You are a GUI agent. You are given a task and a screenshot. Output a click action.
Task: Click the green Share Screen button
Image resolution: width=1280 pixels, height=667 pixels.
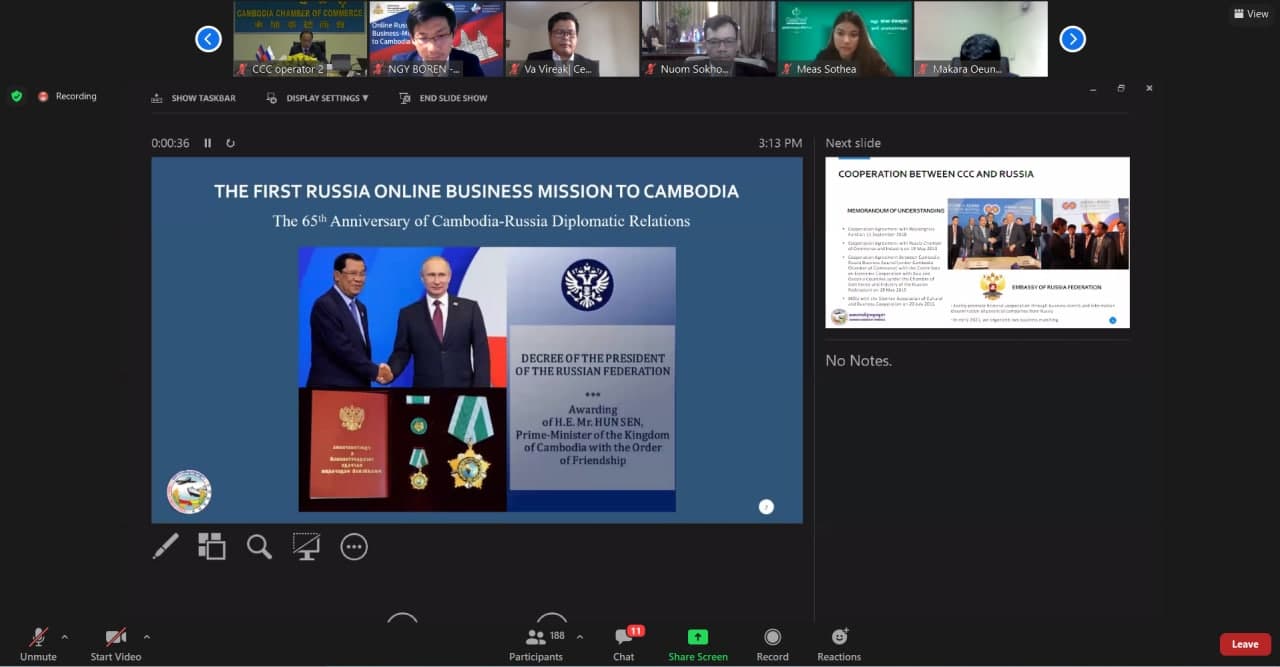click(x=698, y=643)
